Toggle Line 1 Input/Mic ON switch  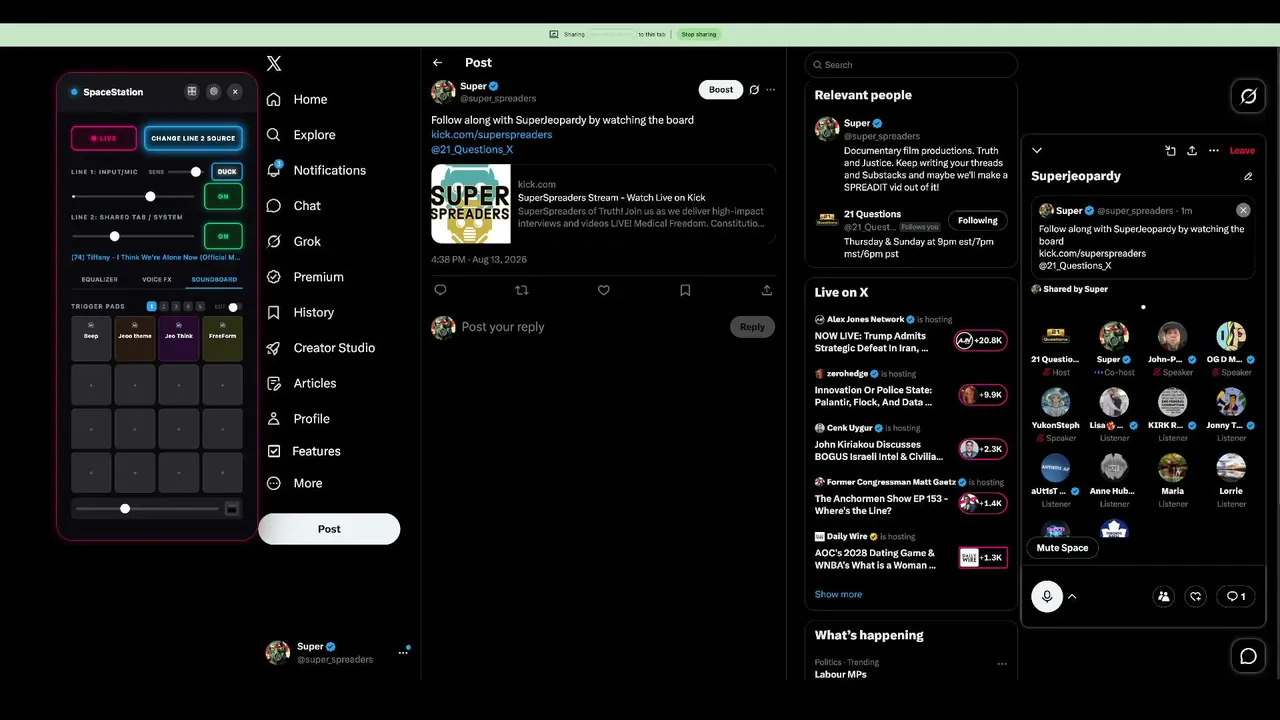click(x=223, y=196)
